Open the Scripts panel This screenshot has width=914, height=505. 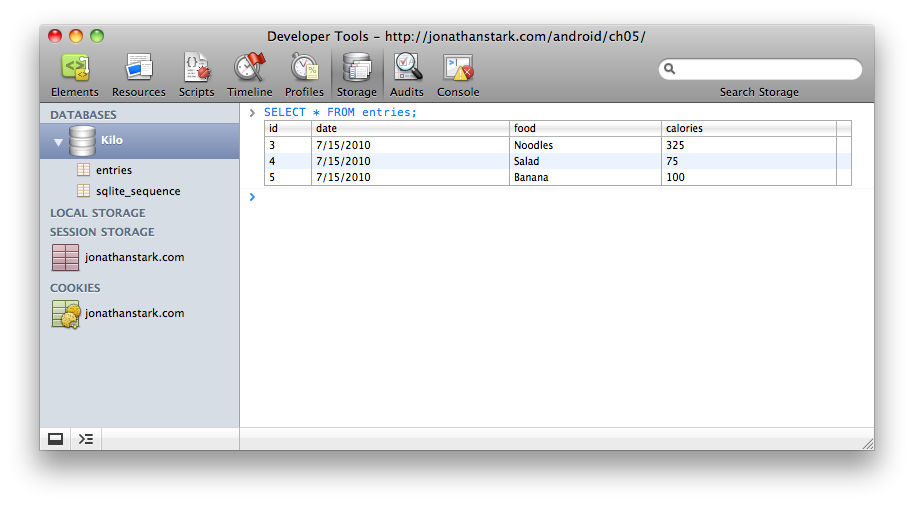pos(196,75)
